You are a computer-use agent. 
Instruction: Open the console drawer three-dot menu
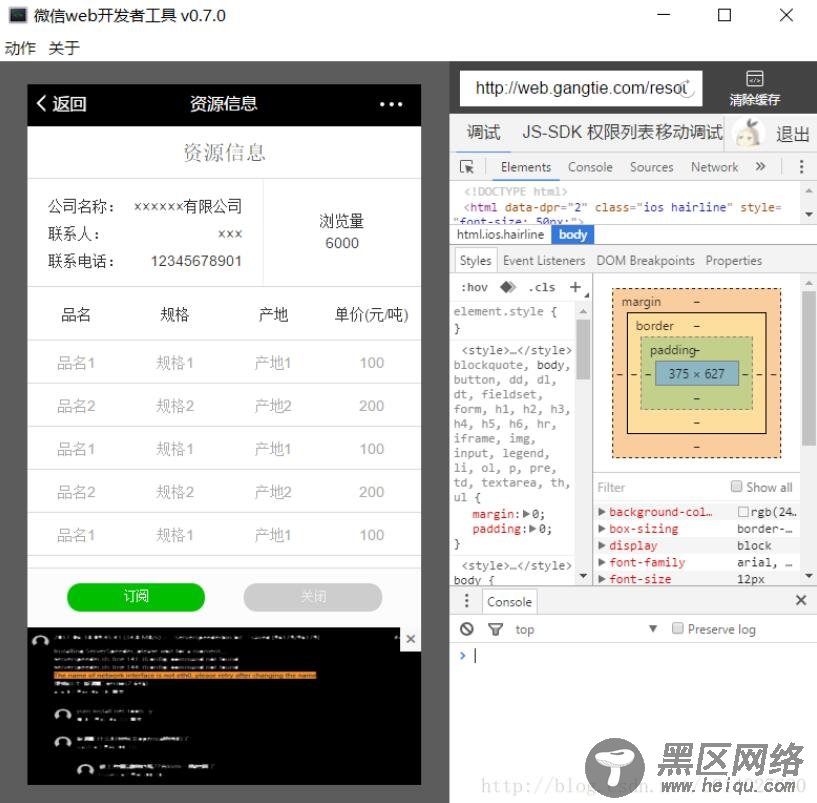[x=466, y=601]
